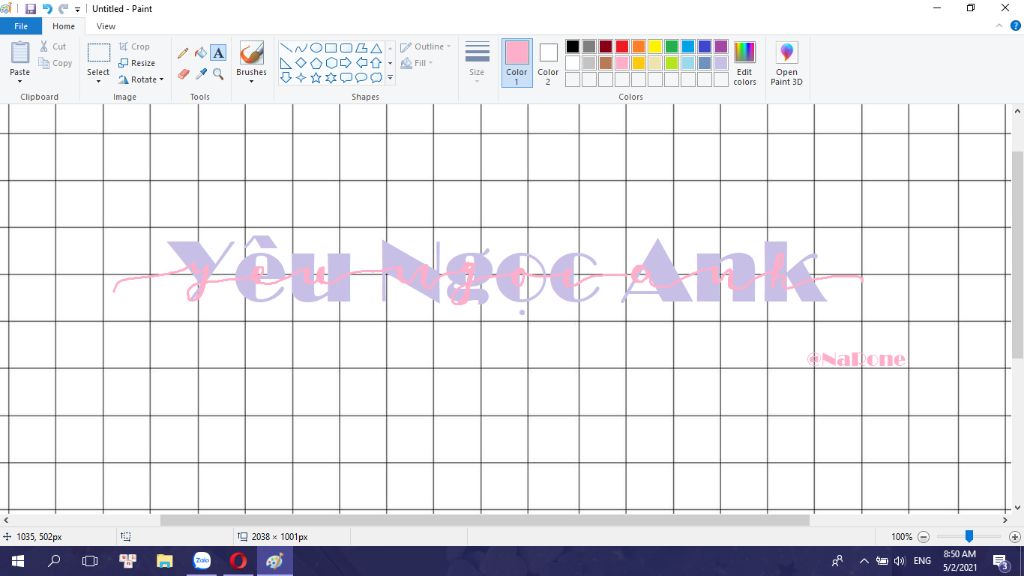Viewport: 1024px width, 576px height.
Task: Expand the Paste dropdown arrow
Action: [x=20, y=81]
